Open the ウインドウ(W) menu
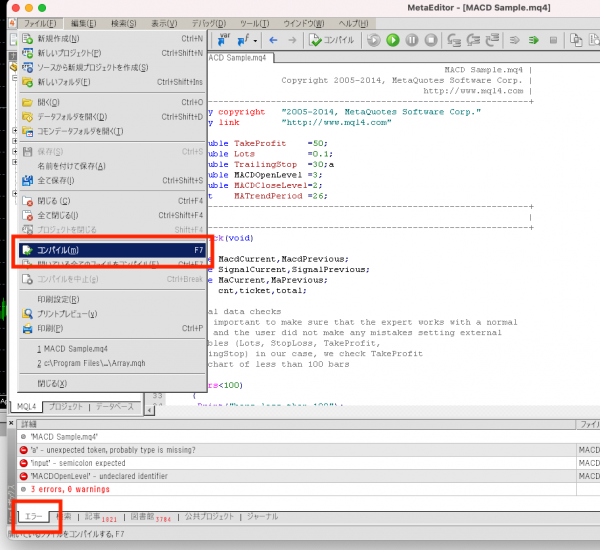Image resolution: width=600 pixels, height=550 pixels. click(304, 24)
